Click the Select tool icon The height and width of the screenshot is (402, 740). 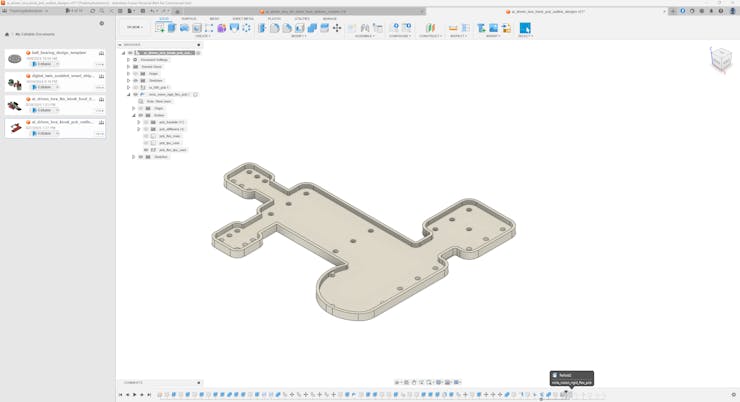(x=525, y=28)
